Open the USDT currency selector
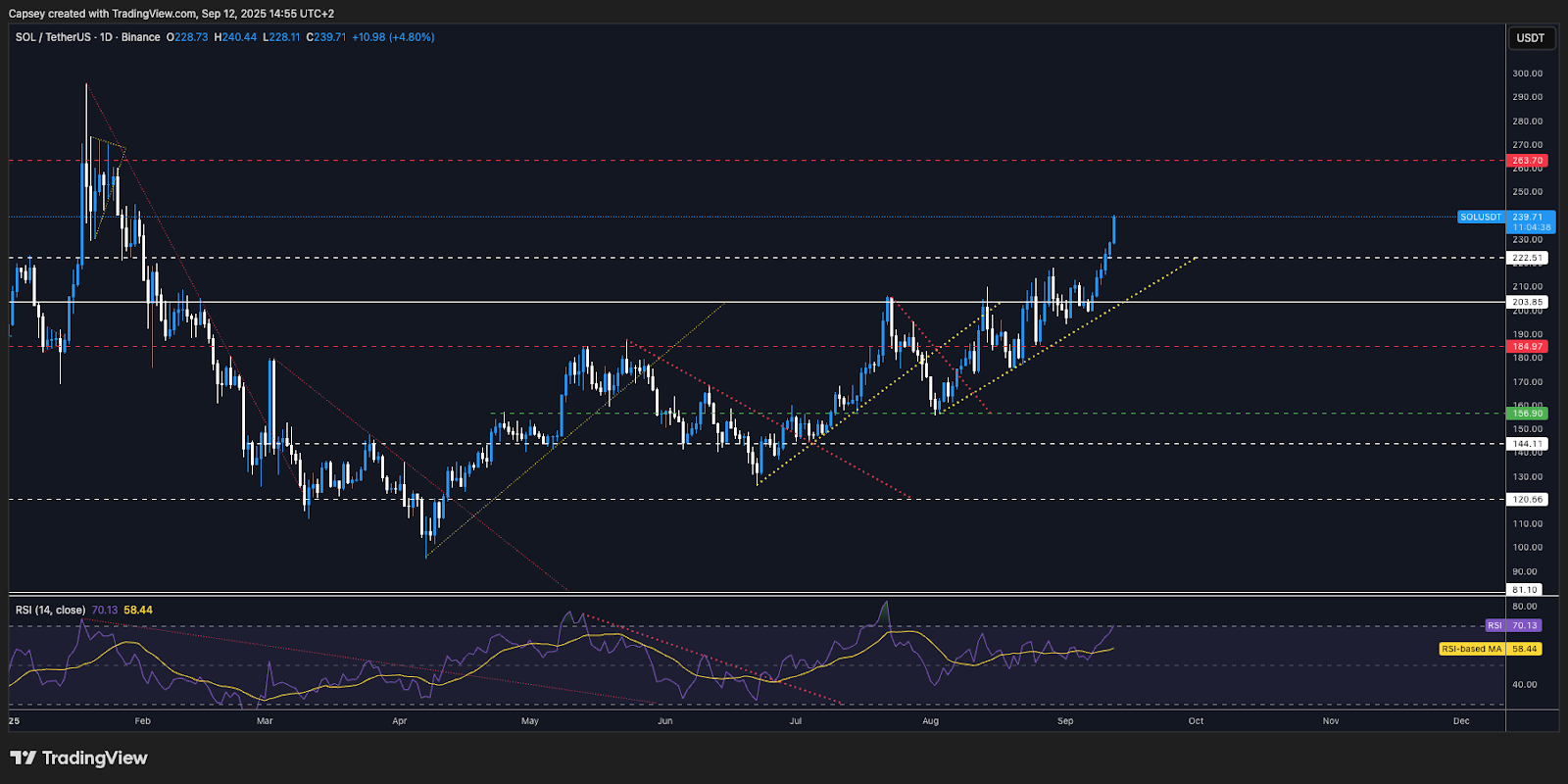 [1530, 38]
